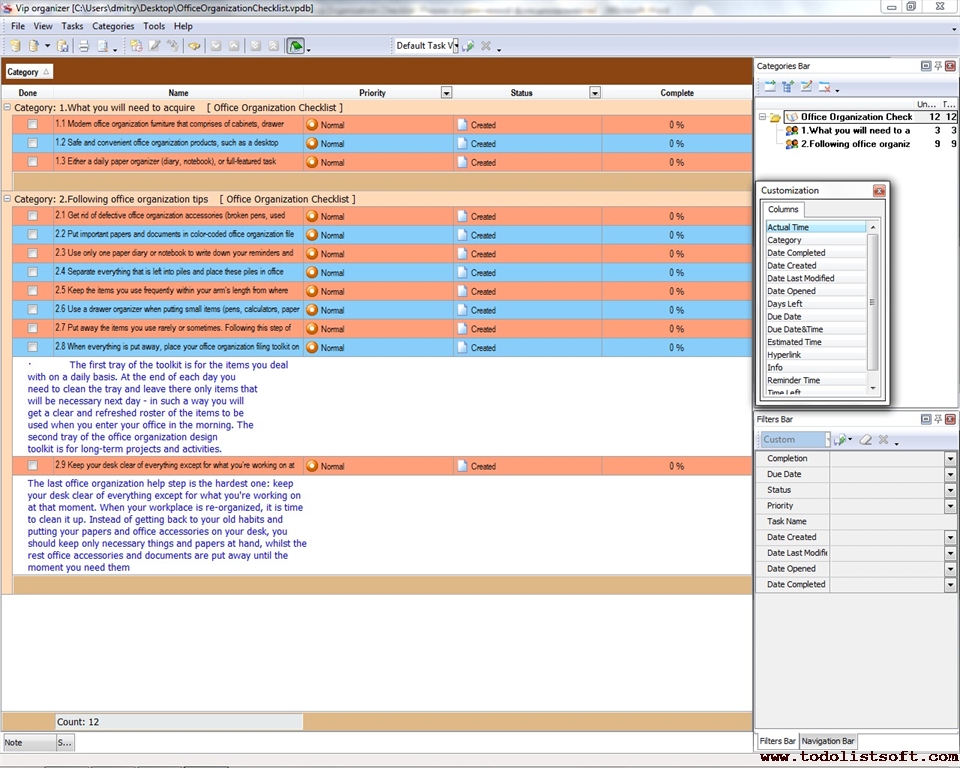Click the Print icon in main toolbar

pyautogui.click(x=84, y=46)
